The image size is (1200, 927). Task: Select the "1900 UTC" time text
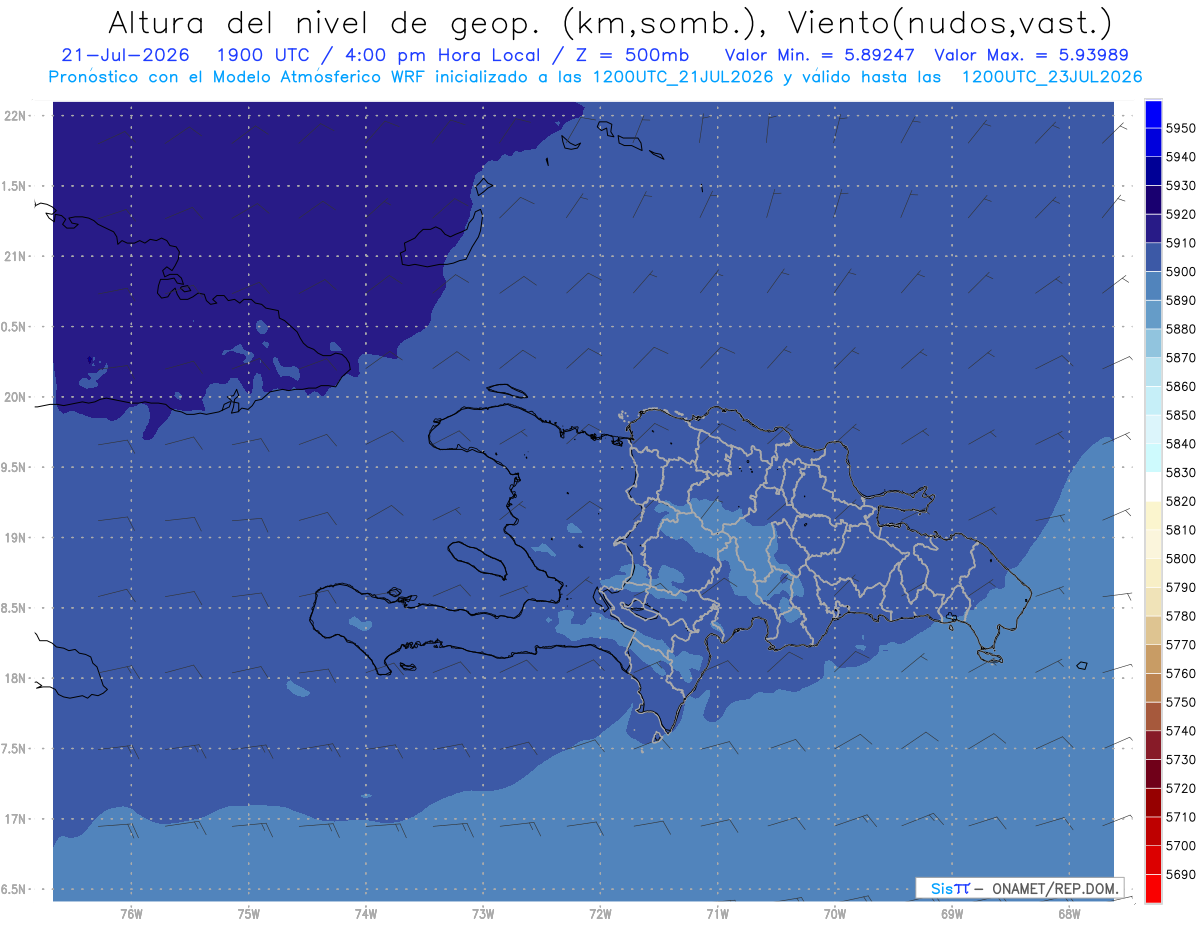pyautogui.click(x=265, y=55)
